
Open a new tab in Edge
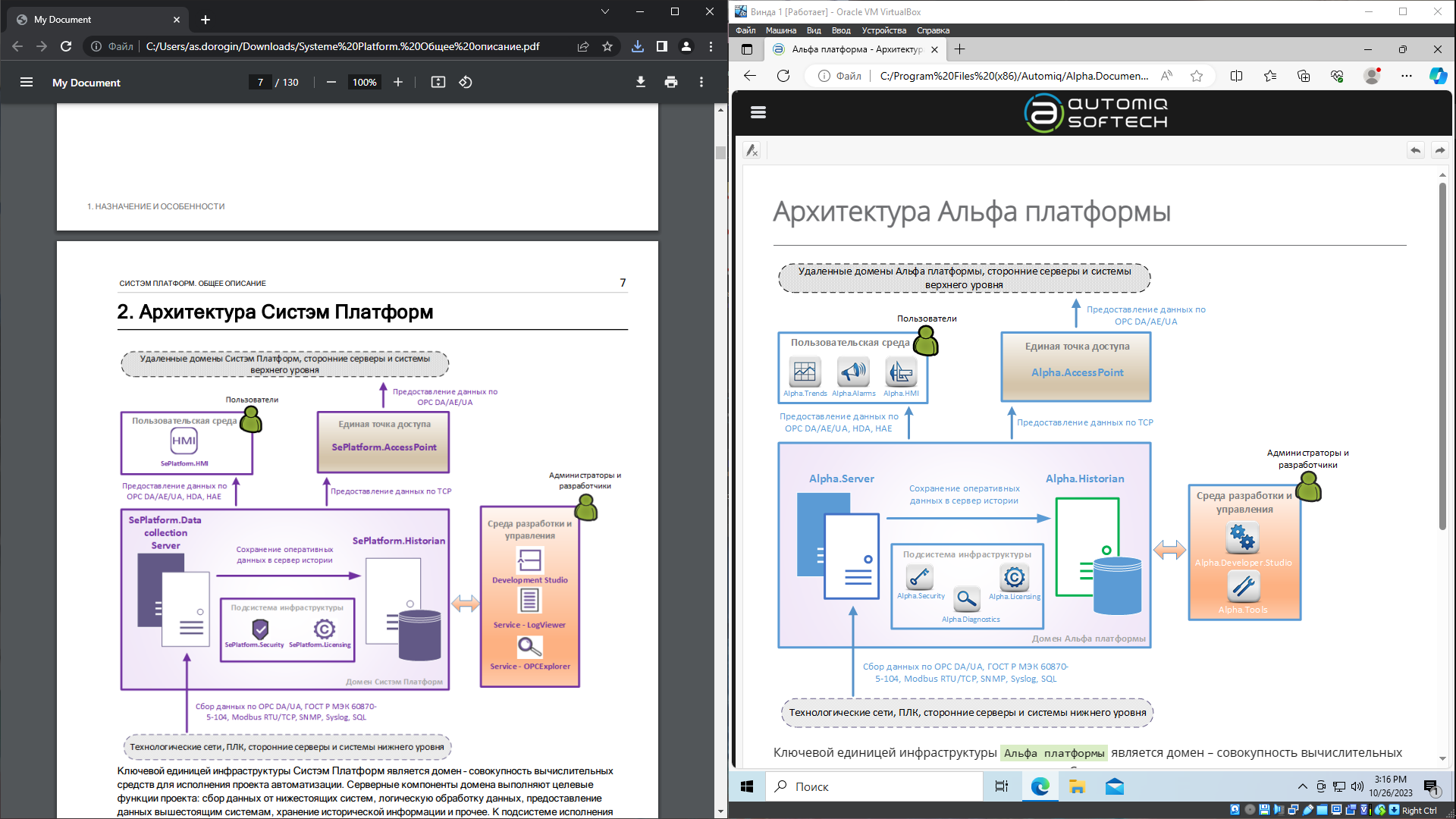coord(959,49)
